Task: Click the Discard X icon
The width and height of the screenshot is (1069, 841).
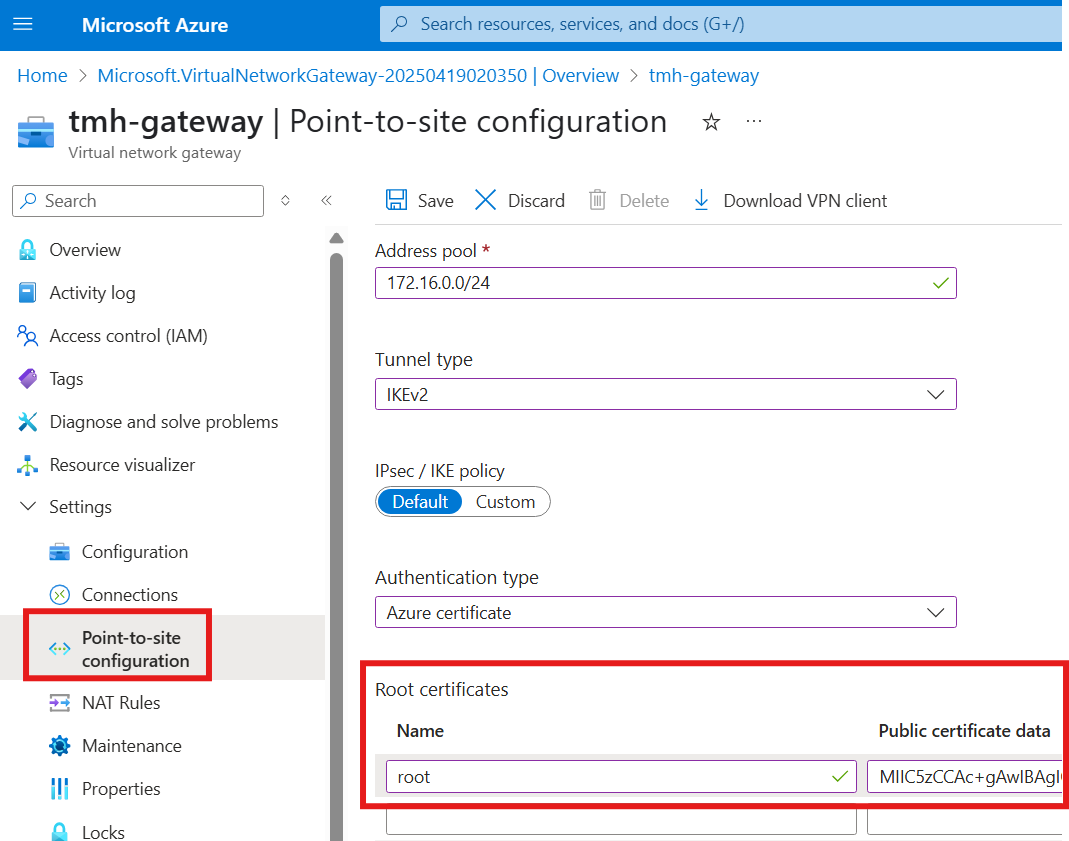Action: (485, 200)
